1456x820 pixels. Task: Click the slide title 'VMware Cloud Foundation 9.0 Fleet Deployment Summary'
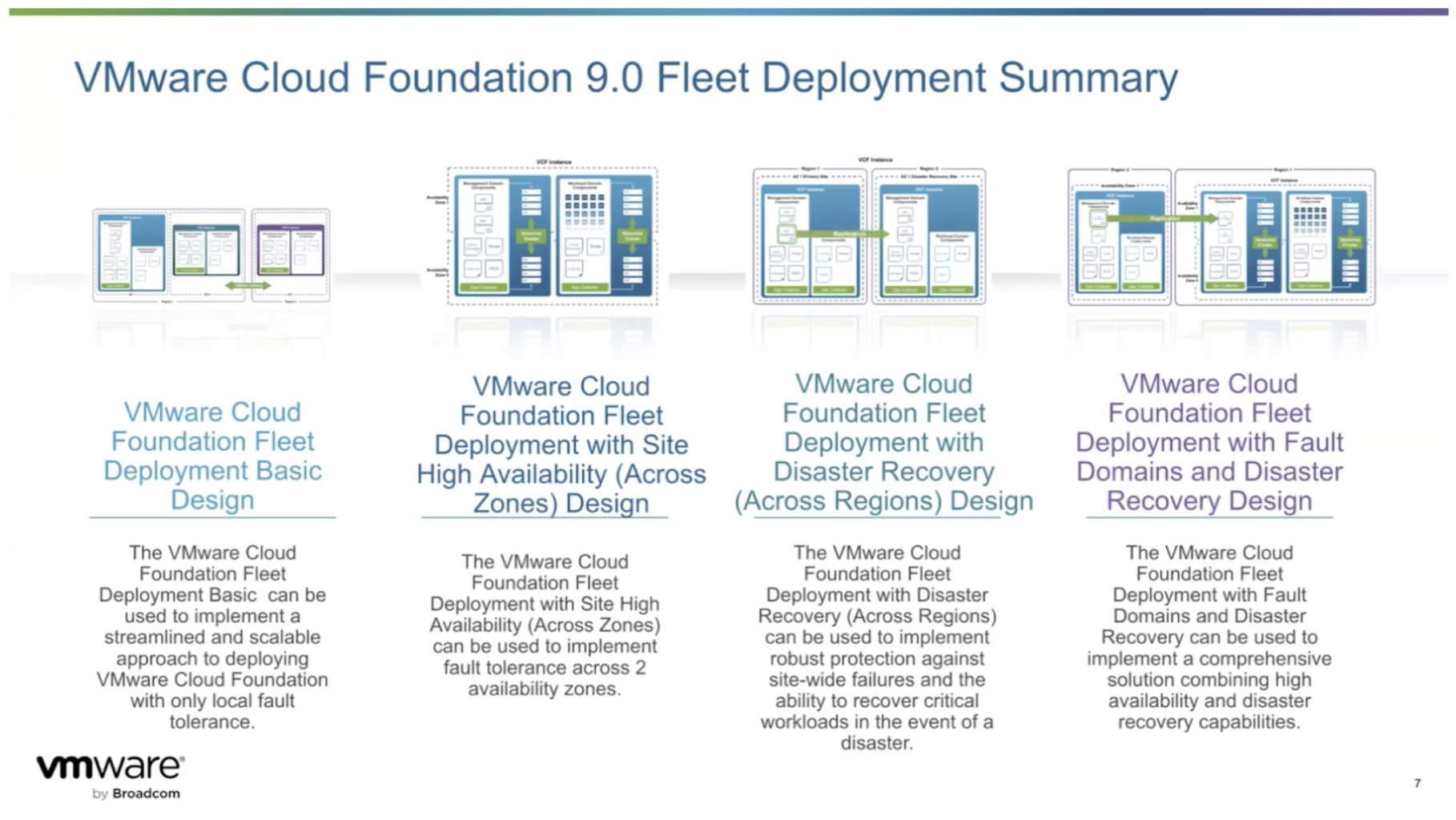[625, 78]
